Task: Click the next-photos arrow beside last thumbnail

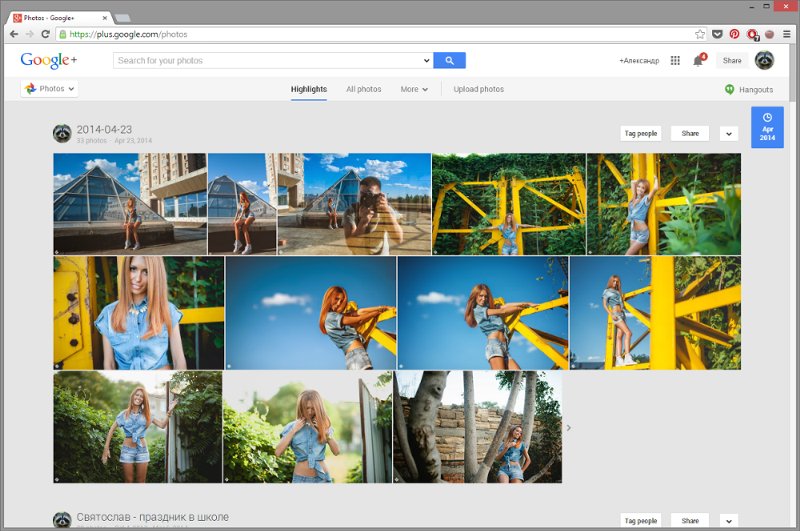Action: tap(568, 427)
